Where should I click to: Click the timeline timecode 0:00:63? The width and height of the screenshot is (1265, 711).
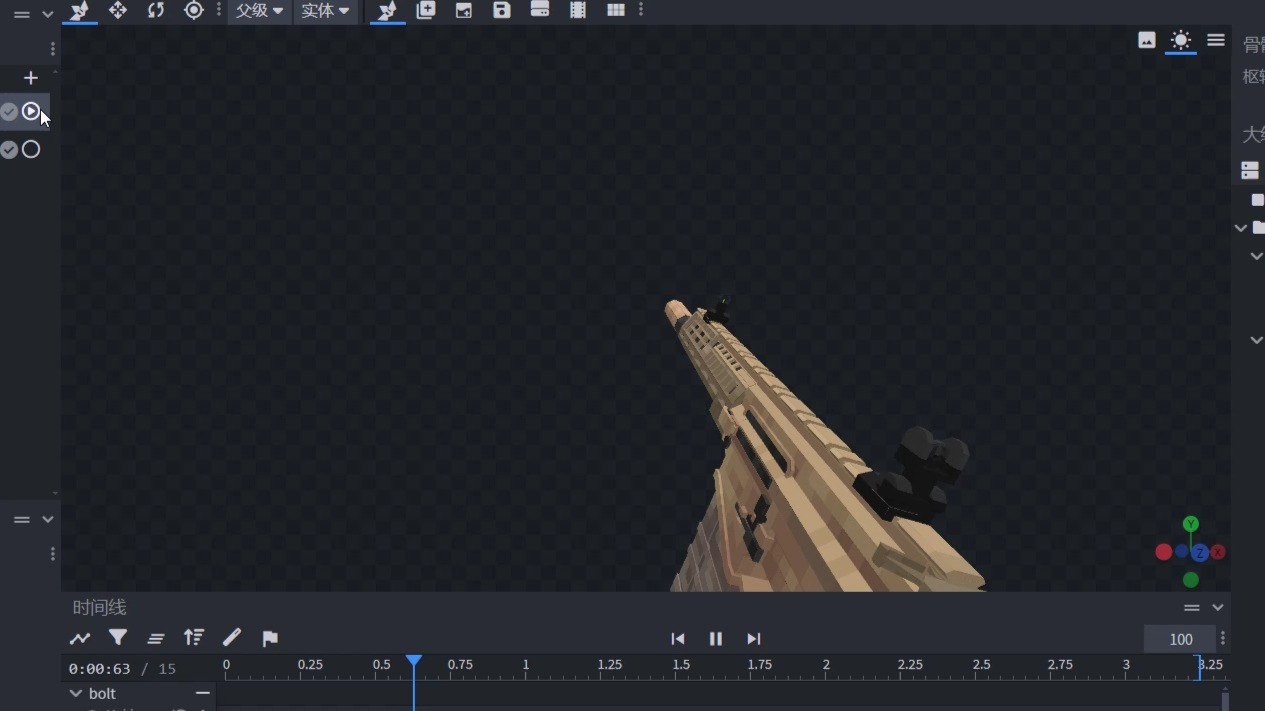tap(99, 668)
